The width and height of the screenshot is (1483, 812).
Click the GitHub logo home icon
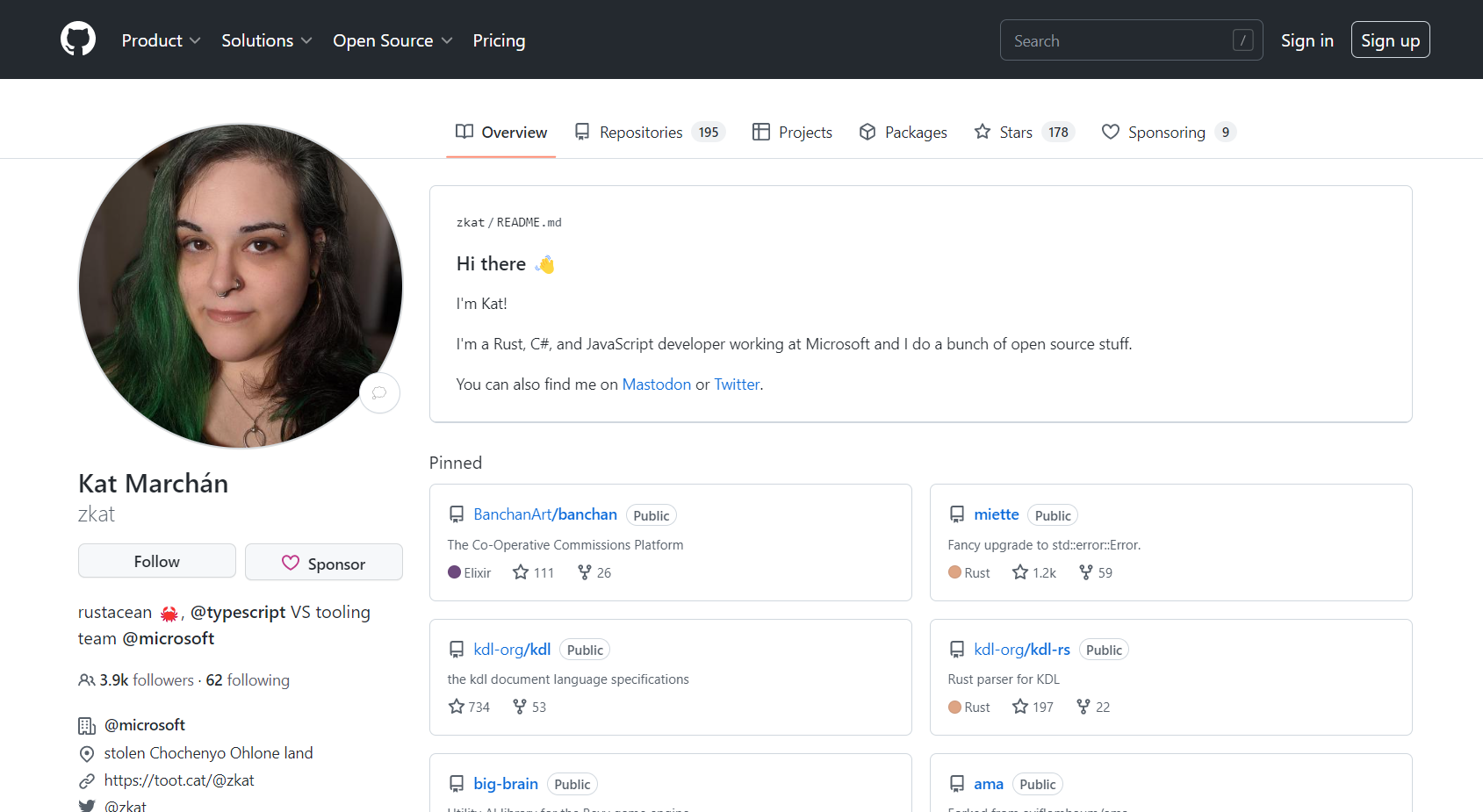tap(78, 40)
